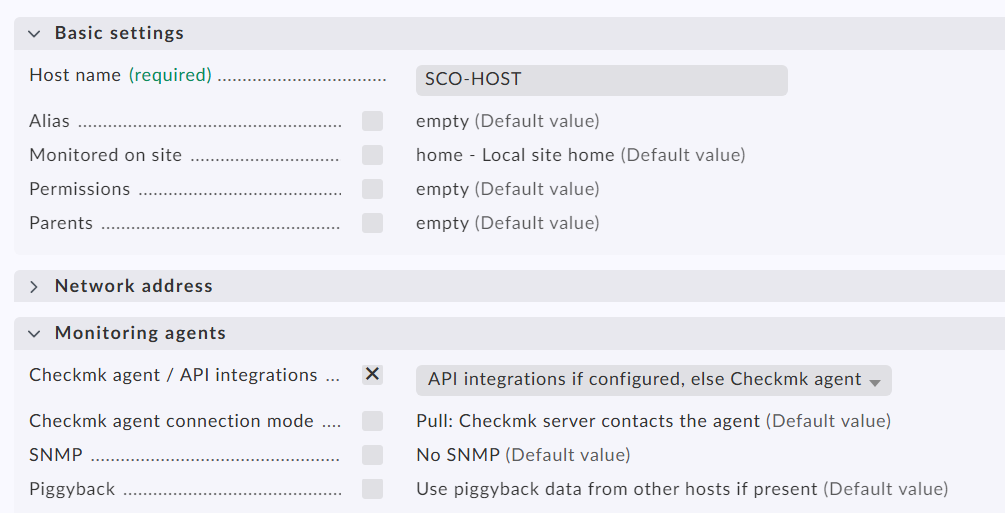The width and height of the screenshot is (1005, 513).
Task: Enable Checkmk agent connection mode checkbox
Action: (372, 421)
